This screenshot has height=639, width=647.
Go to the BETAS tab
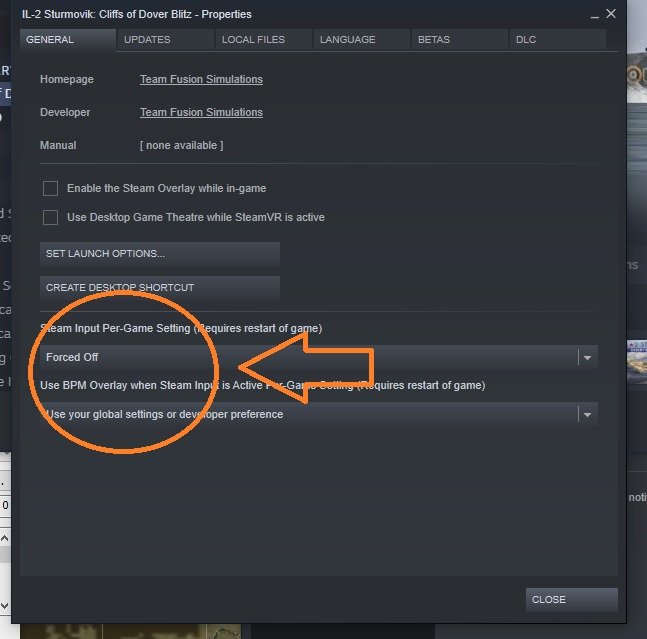[x=459, y=40]
